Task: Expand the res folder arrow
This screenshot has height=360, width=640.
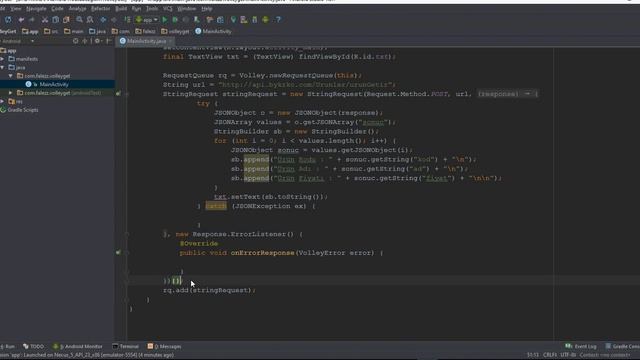Action: [x=2, y=101]
